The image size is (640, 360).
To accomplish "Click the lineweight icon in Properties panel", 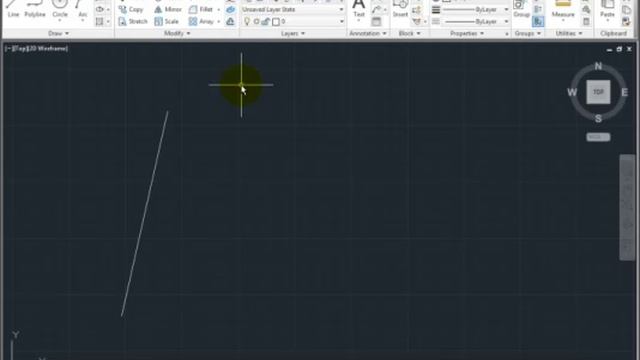I will 436,9.
